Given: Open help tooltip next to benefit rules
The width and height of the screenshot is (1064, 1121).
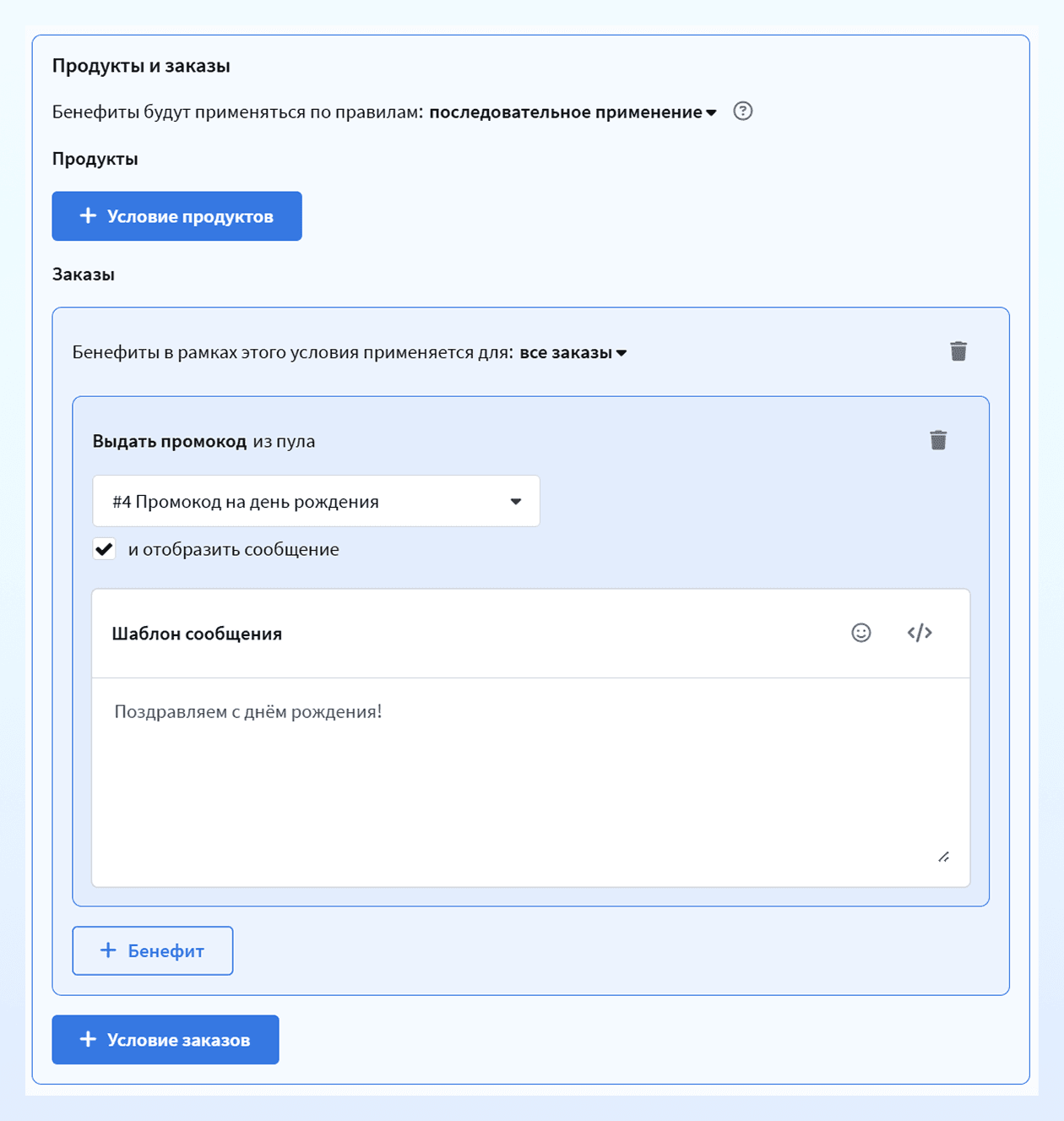Looking at the screenshot, I should (742, 112).
